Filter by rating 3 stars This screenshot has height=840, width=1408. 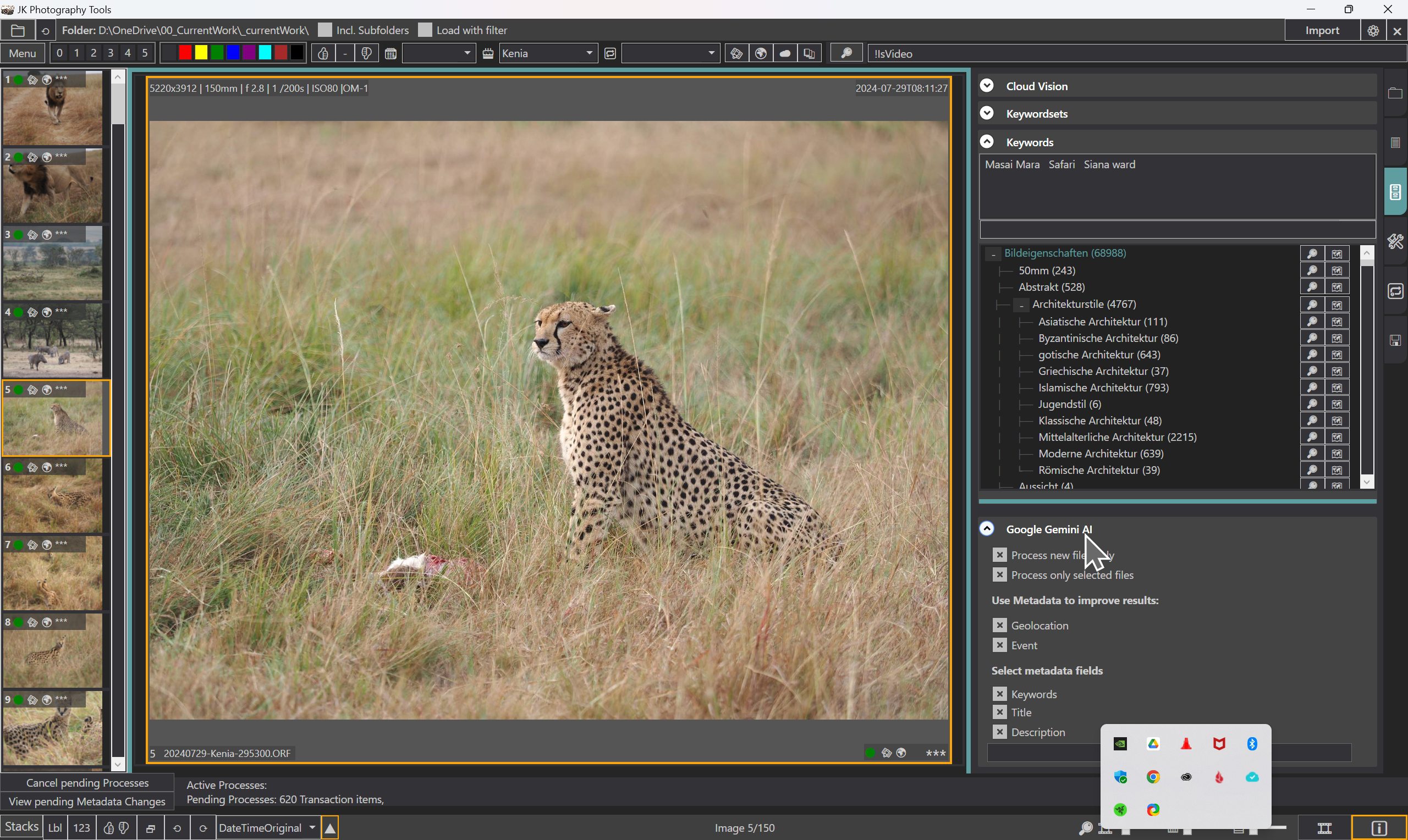coord(111,53)
